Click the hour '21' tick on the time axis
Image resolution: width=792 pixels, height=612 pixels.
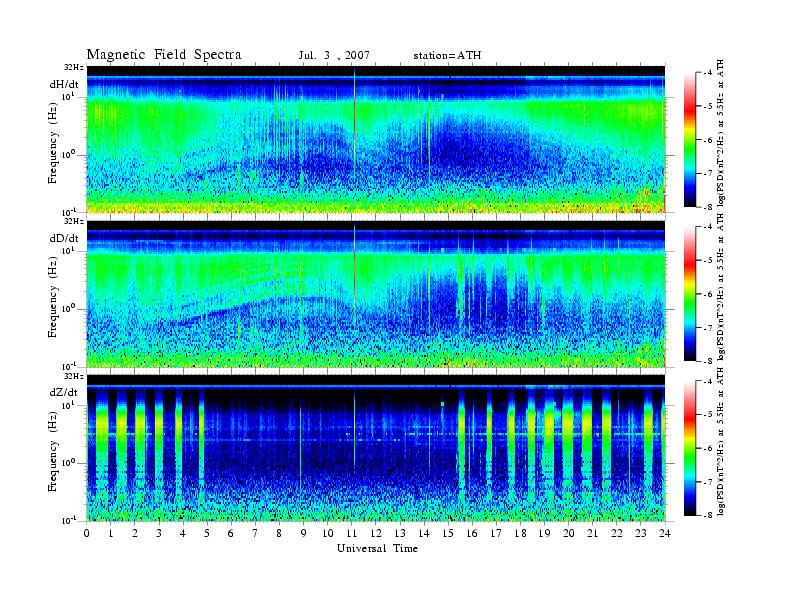click(x=592, y=533)
